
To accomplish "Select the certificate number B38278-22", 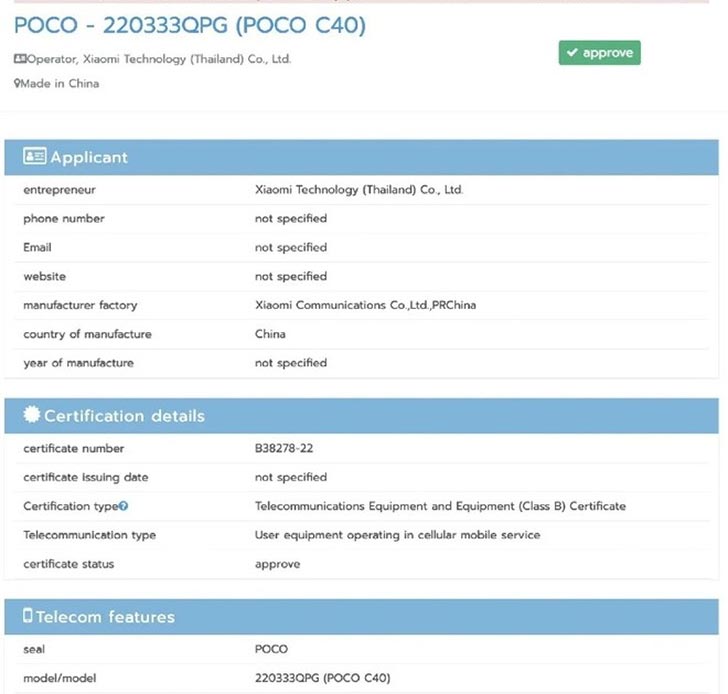I will [284, 448].
